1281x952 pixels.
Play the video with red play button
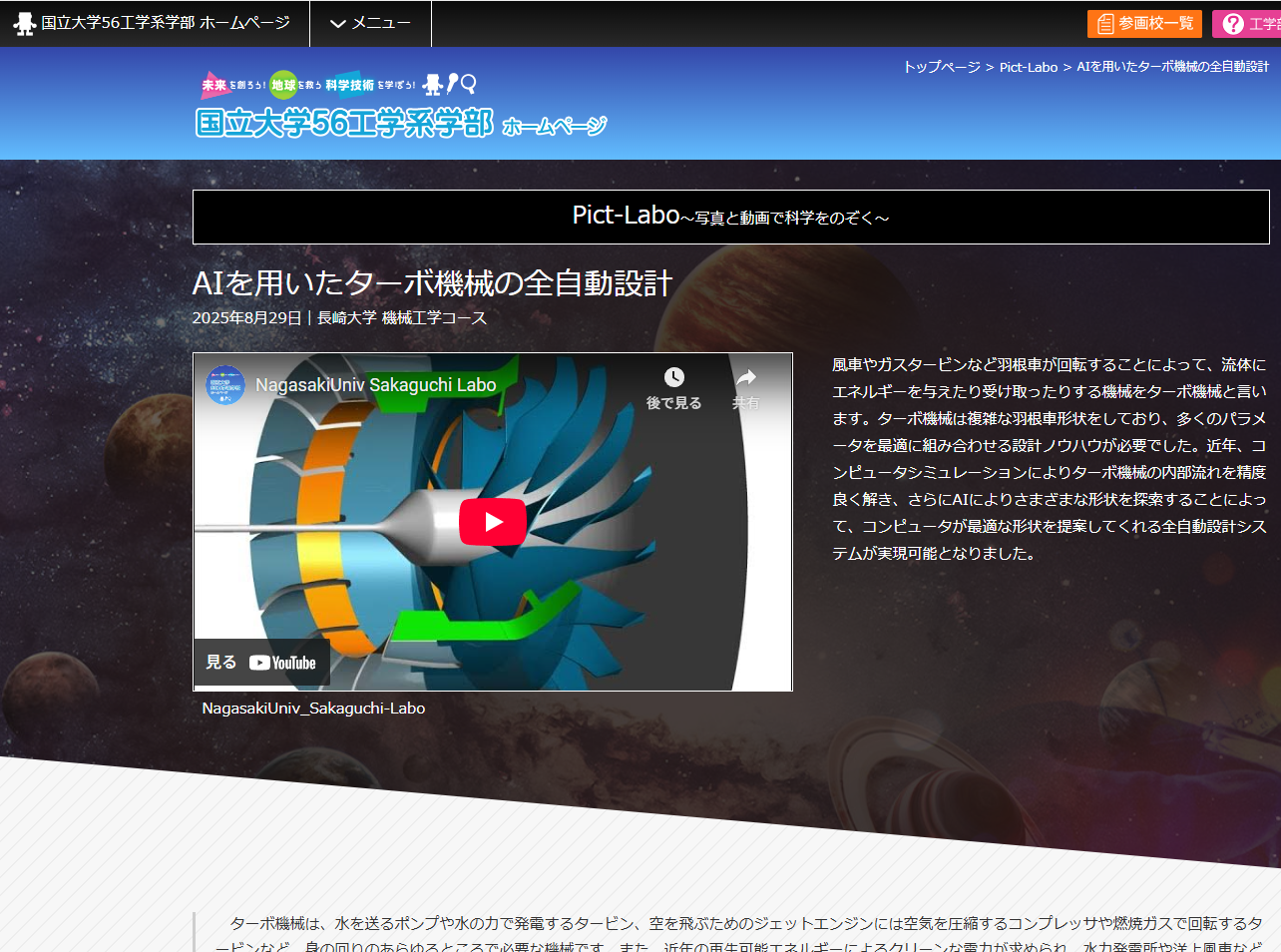(493, 522)
